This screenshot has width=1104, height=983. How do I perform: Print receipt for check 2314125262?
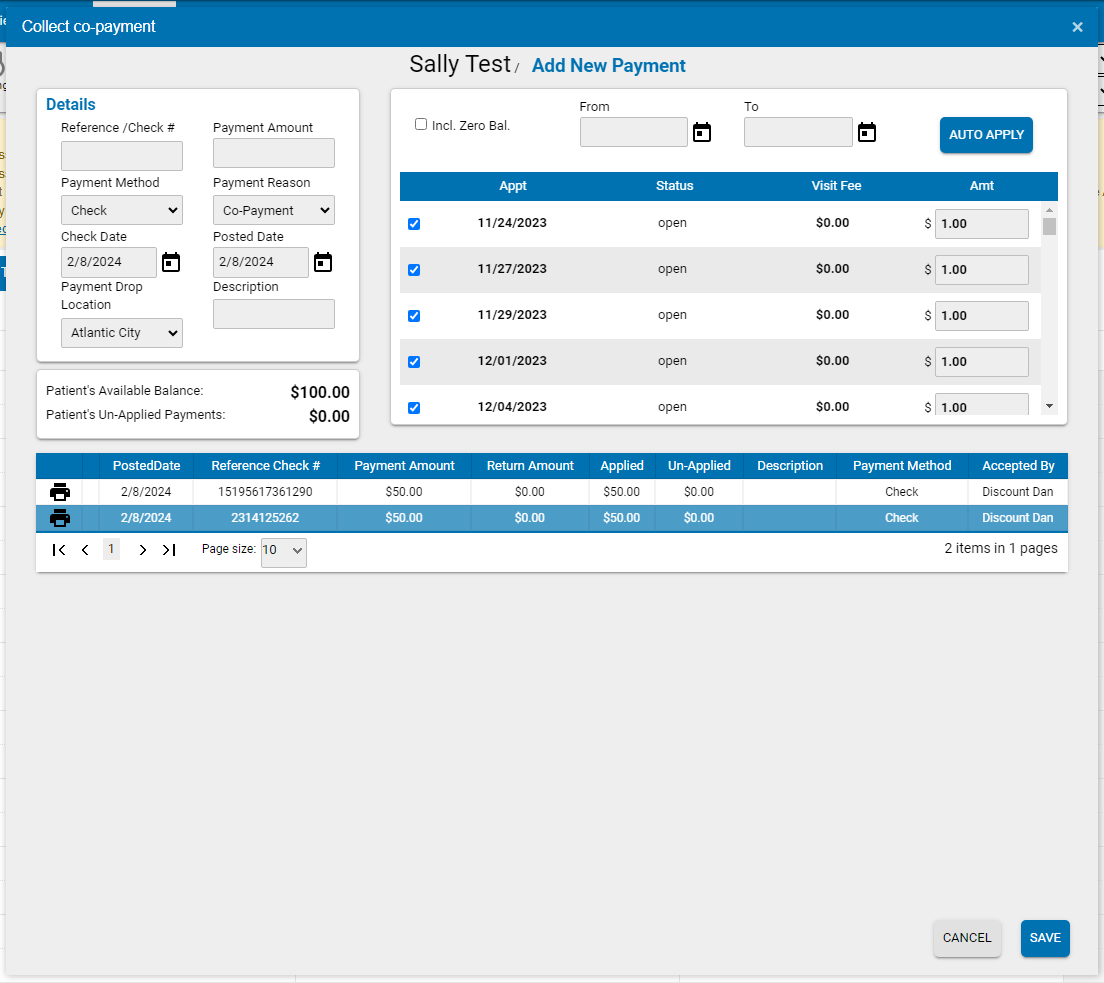[60, 517]
